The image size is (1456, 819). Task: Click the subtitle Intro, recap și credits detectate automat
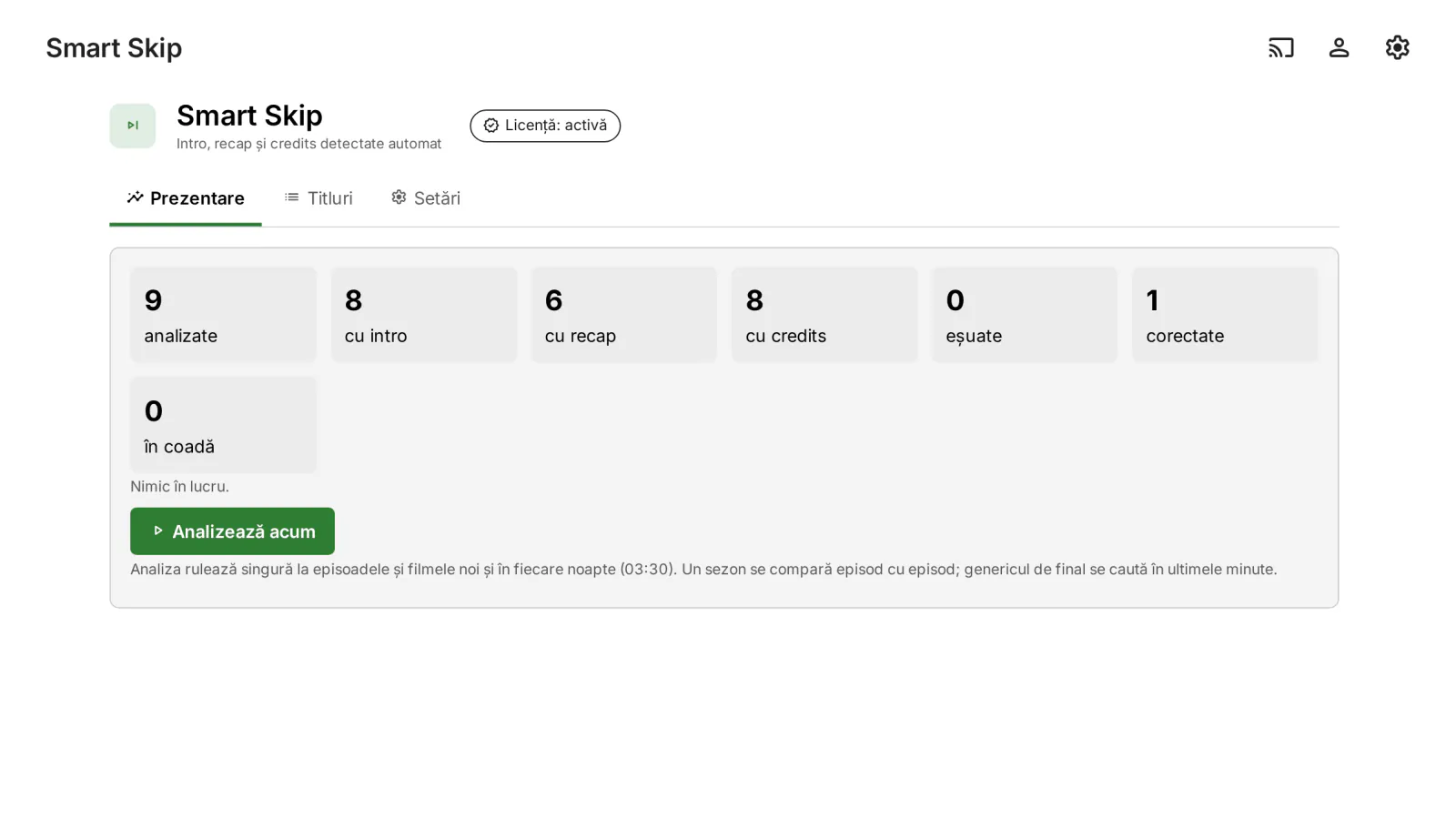click(308, 144)
